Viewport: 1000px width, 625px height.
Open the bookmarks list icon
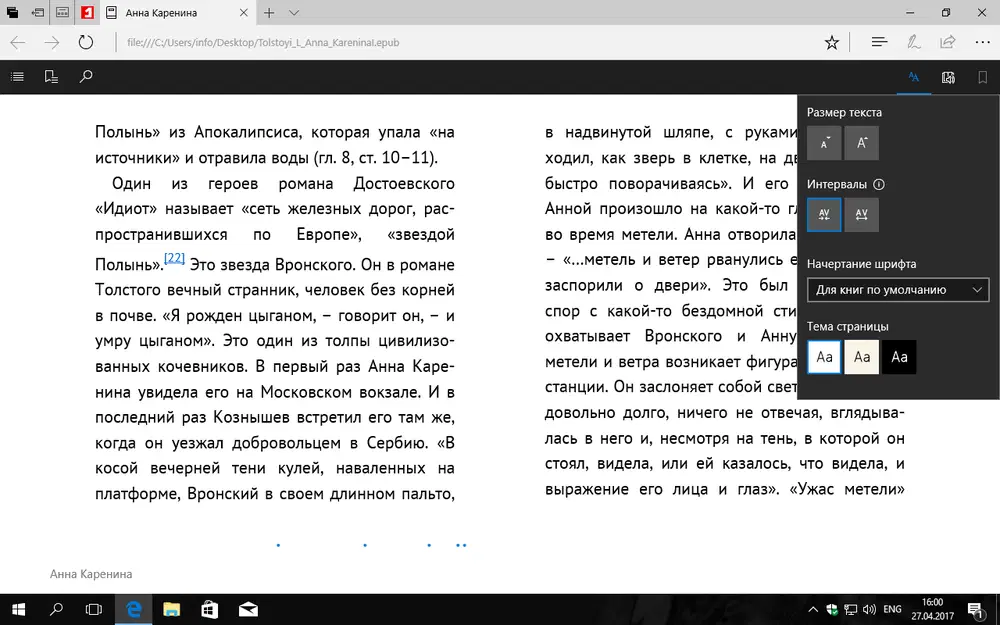(51, 77)
